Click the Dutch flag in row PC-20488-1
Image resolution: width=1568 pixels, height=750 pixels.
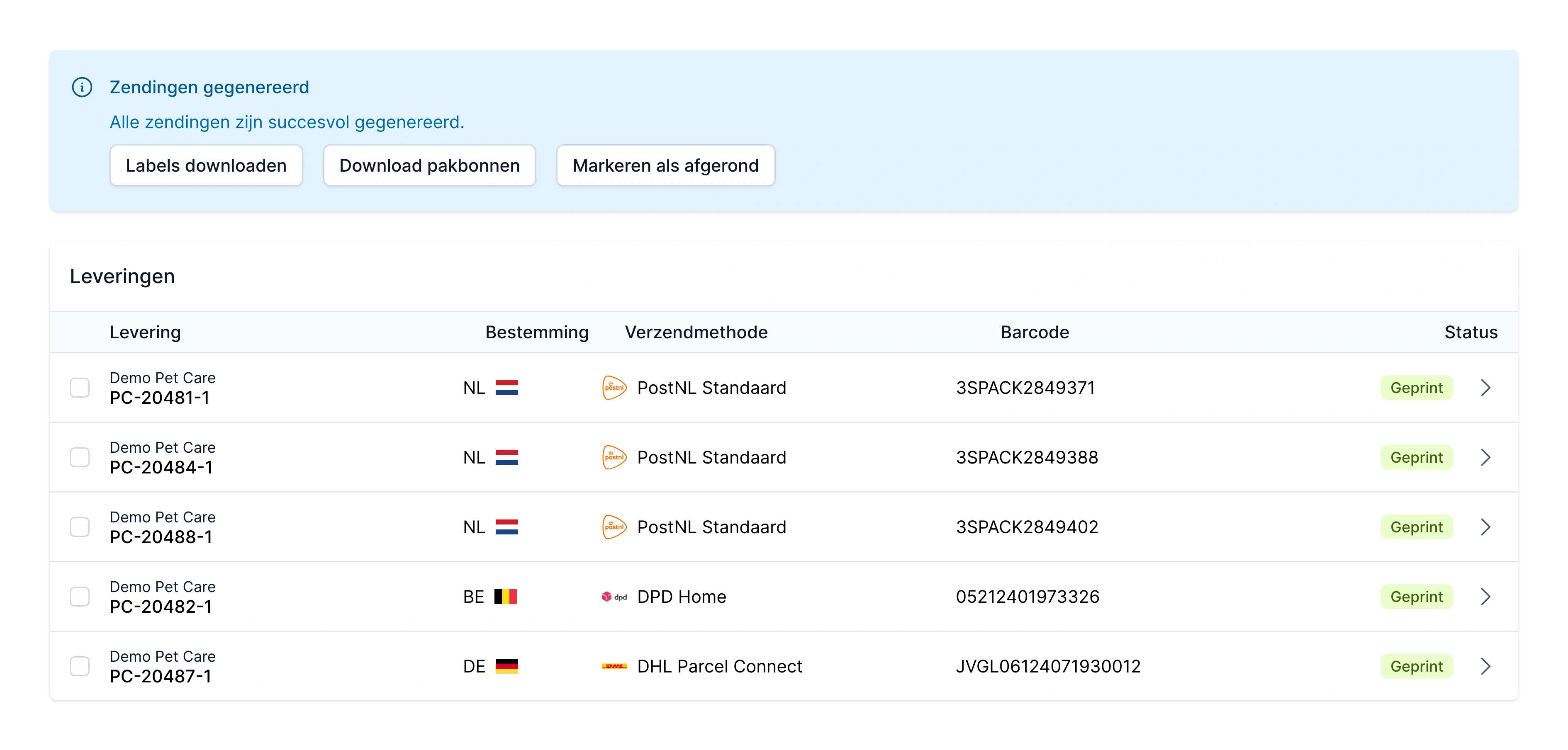tap(506, 527)
